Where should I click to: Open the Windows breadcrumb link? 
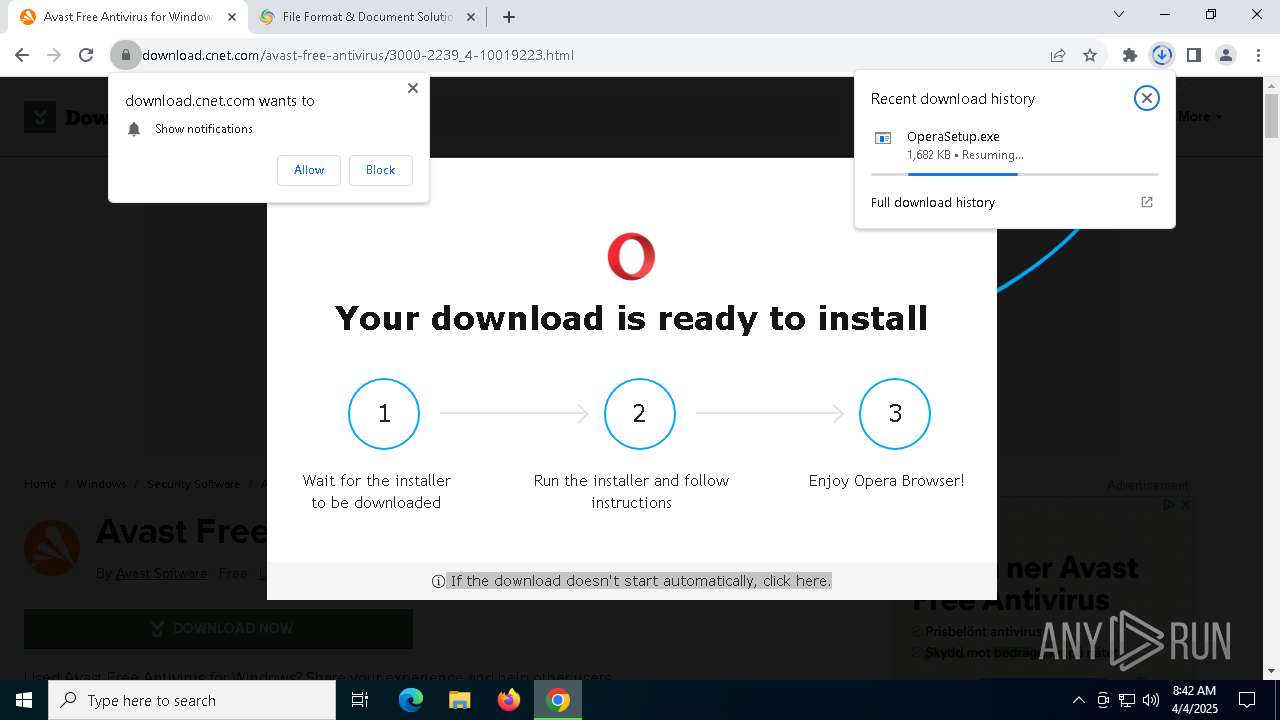point(102,484)
